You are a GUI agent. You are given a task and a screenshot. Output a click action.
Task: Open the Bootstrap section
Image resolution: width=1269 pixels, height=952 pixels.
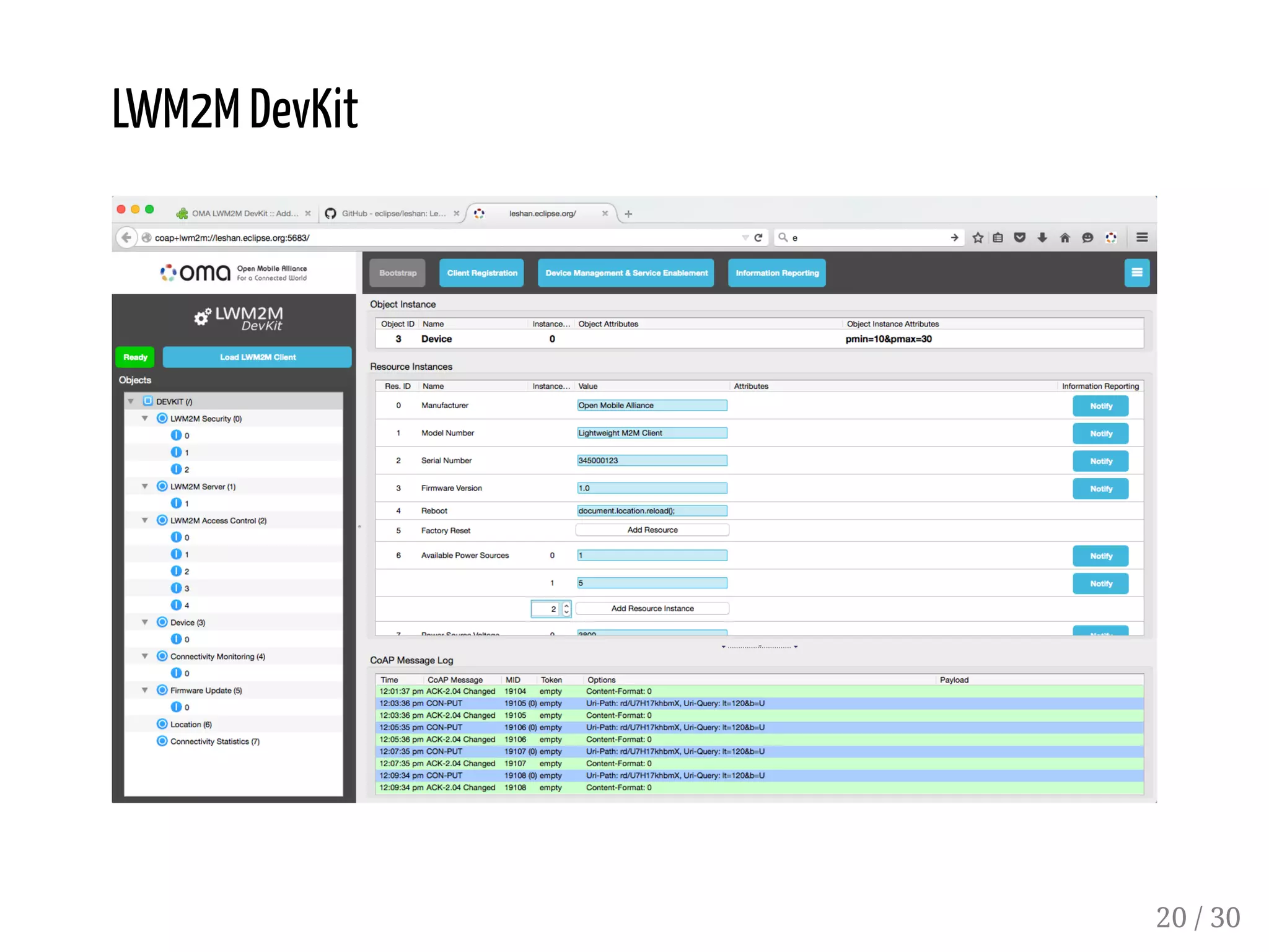(x=398, y=273)
